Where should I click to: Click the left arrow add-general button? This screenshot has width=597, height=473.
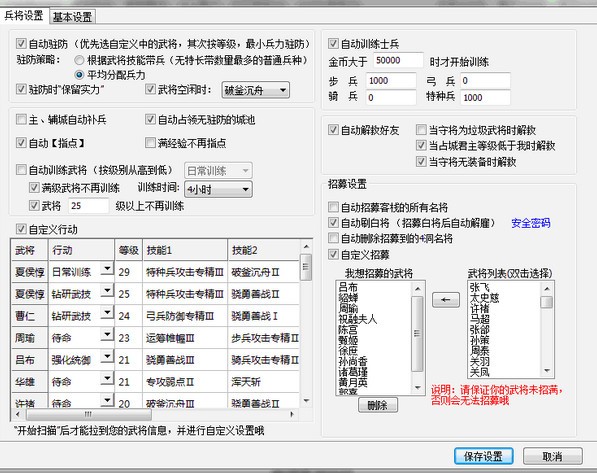click(446, 300)
